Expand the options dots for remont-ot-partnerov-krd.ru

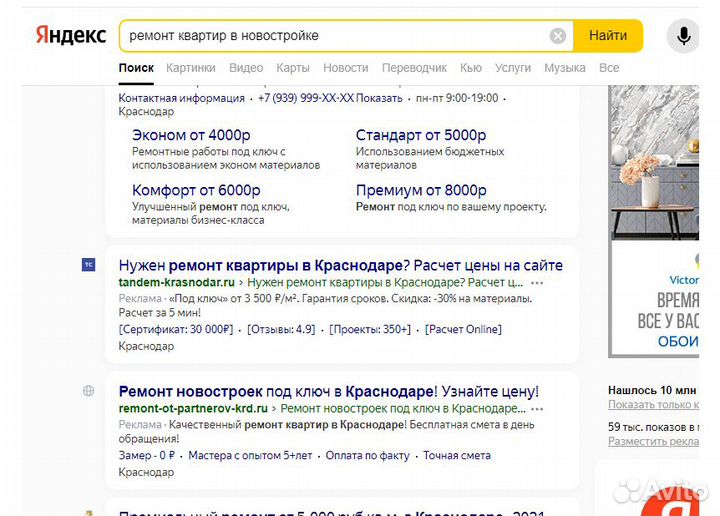[537, 409]
